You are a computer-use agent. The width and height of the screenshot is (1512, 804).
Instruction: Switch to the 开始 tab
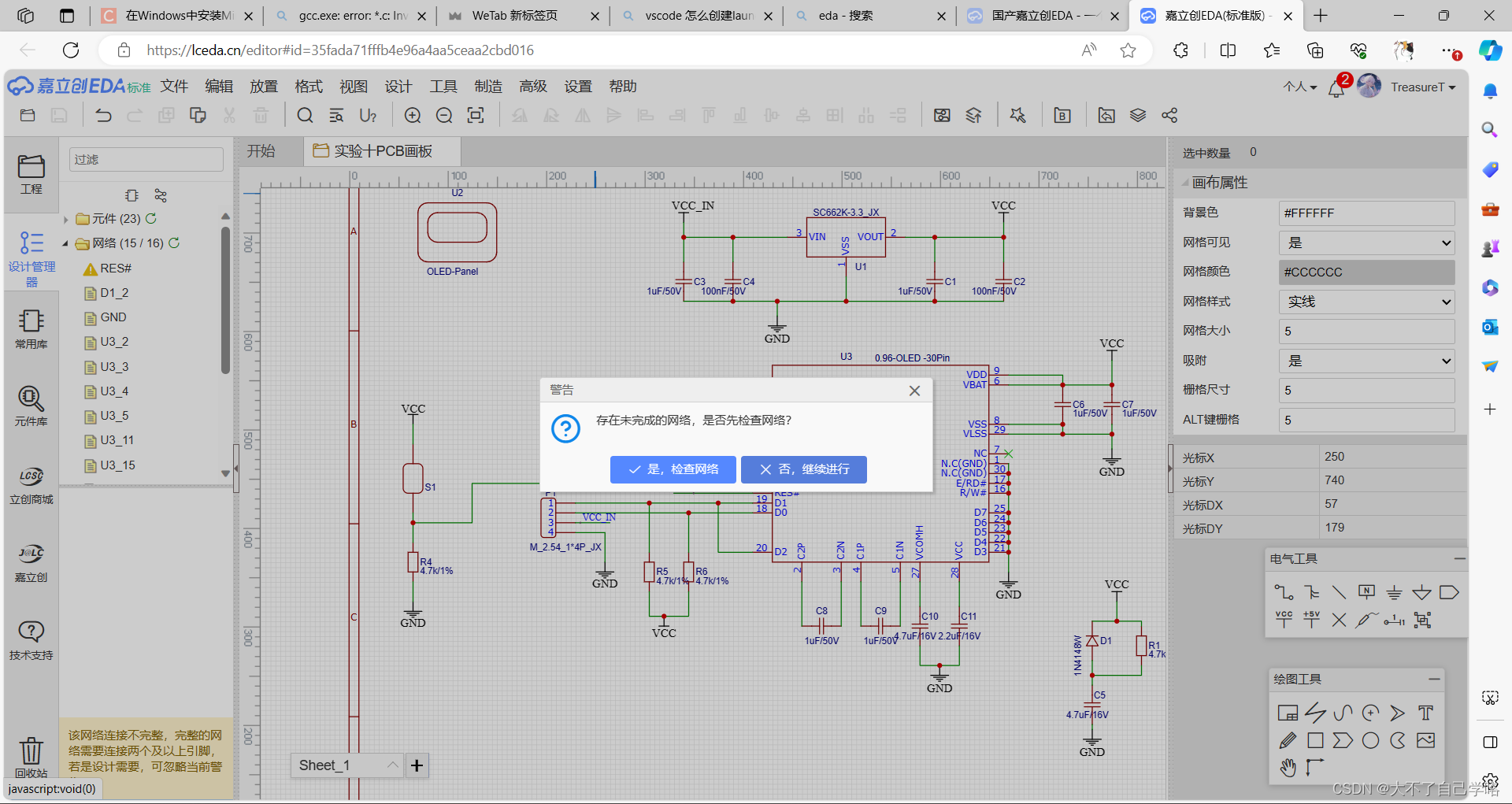click(262, 150)
